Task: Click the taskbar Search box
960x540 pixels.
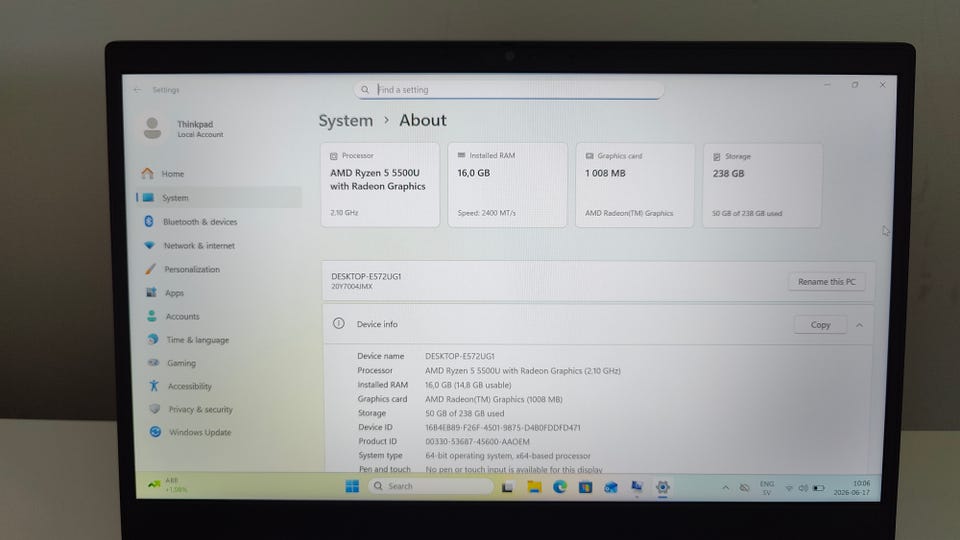Action: [430, 486]
